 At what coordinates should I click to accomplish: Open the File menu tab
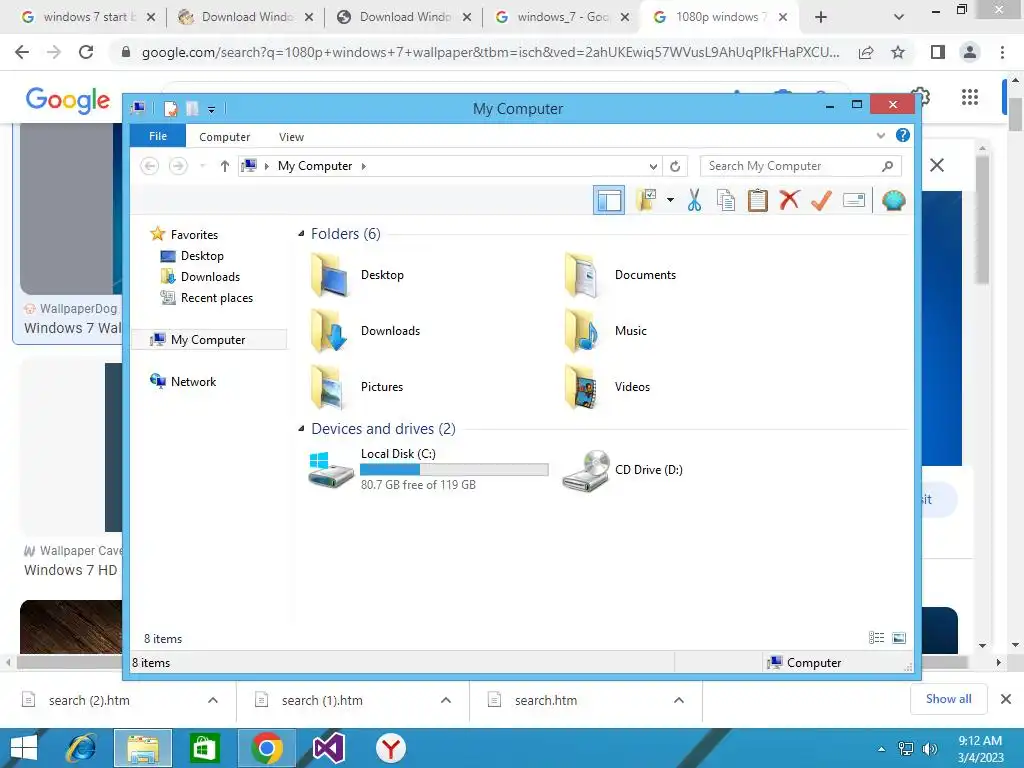pos(158,136)
